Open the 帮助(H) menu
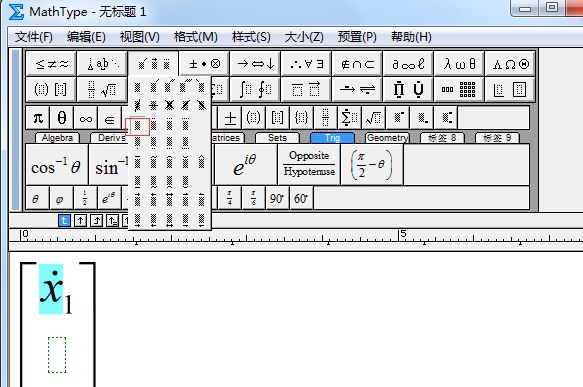Viewport: 583px width, 387px height. point(411,37)
